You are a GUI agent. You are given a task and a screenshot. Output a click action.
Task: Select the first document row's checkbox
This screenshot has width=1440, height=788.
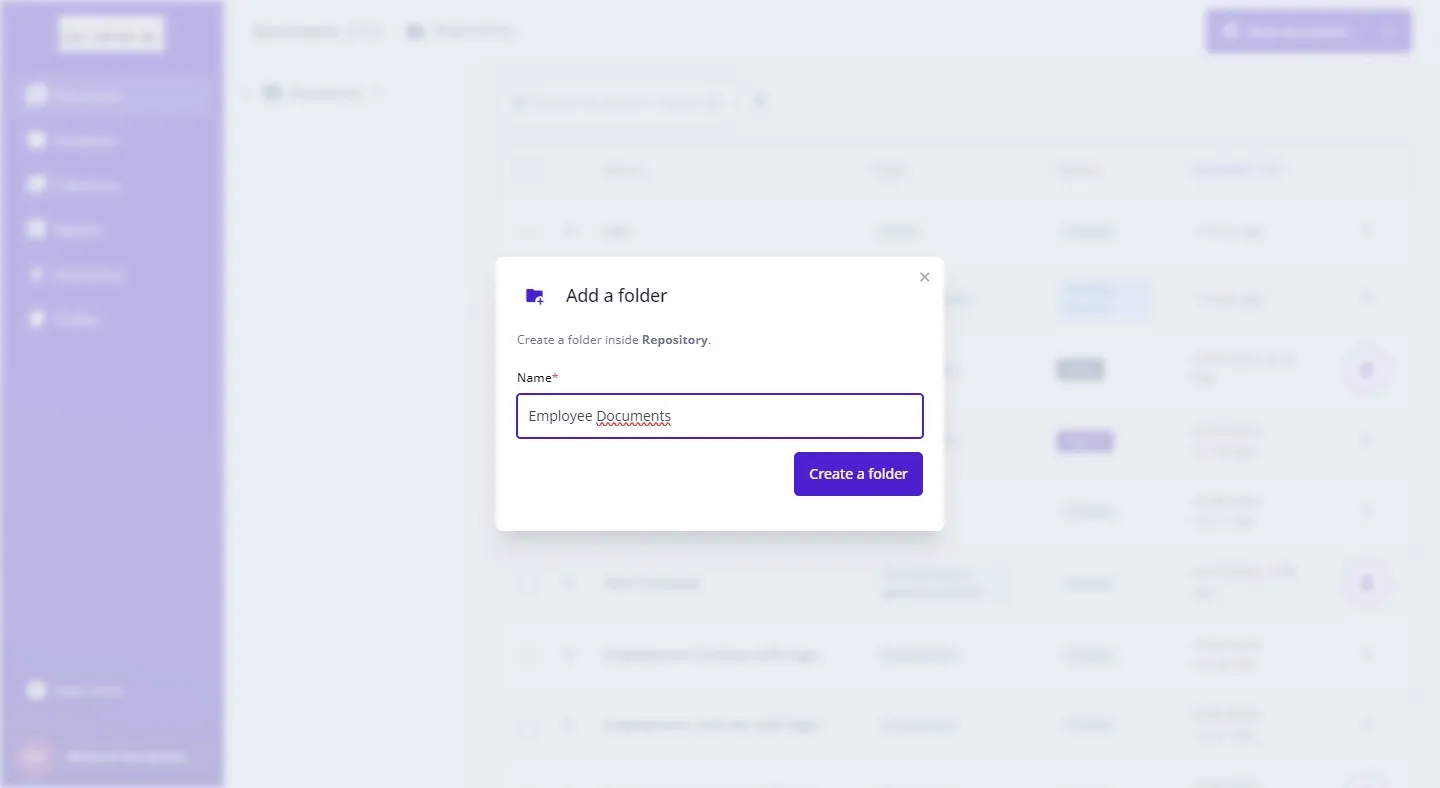coord(528,232)
